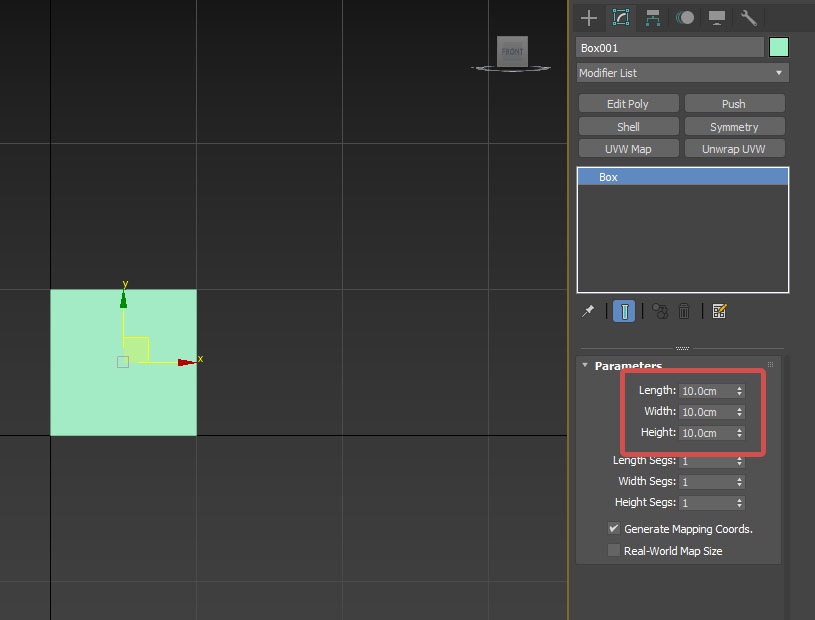Click the FRONT ViewCube face
This screenshot has height=620, width=815.
coord(512,51)
